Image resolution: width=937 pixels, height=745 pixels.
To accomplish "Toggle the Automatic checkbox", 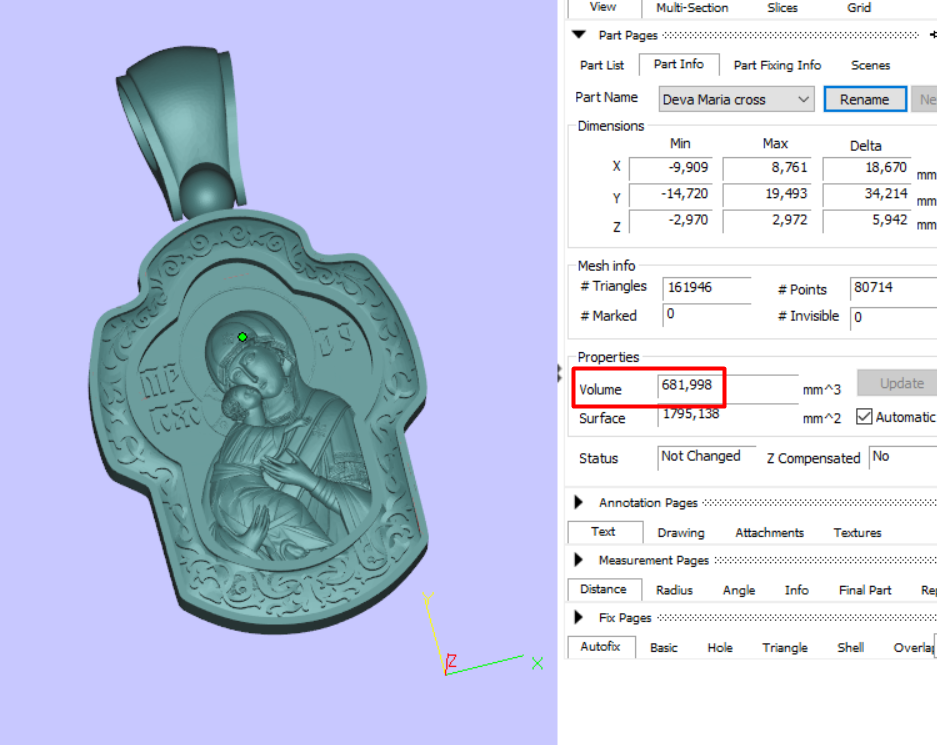I will click(x=863, y=416).
